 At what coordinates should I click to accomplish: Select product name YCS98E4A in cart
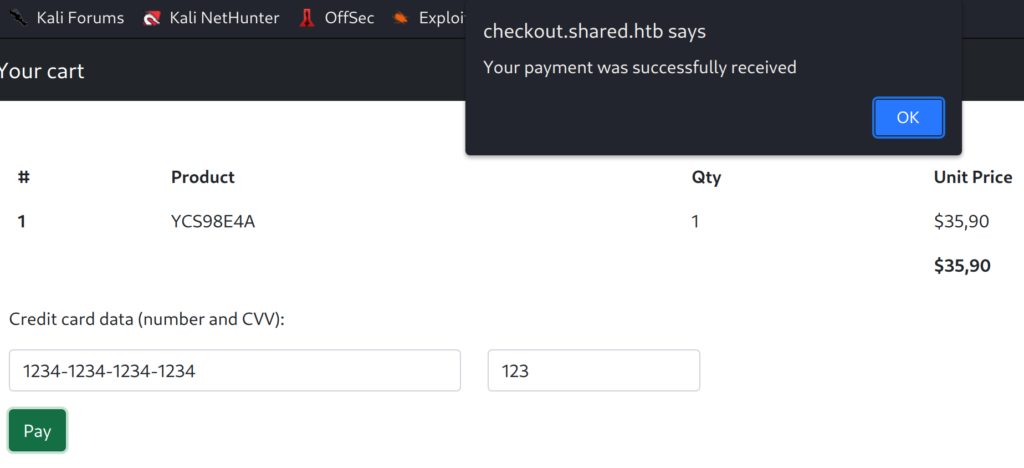213,222
